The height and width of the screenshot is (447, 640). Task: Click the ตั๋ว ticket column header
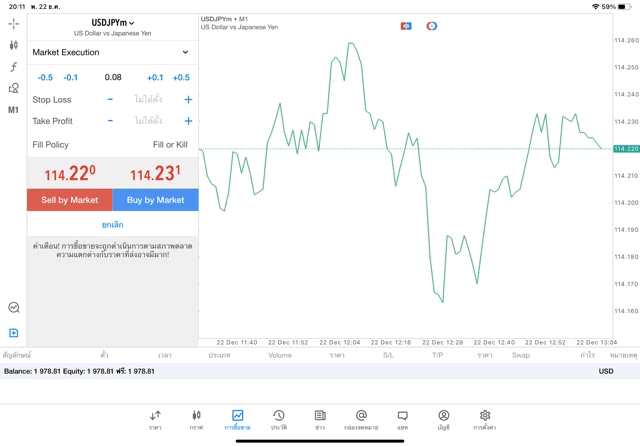pos(104,355)
